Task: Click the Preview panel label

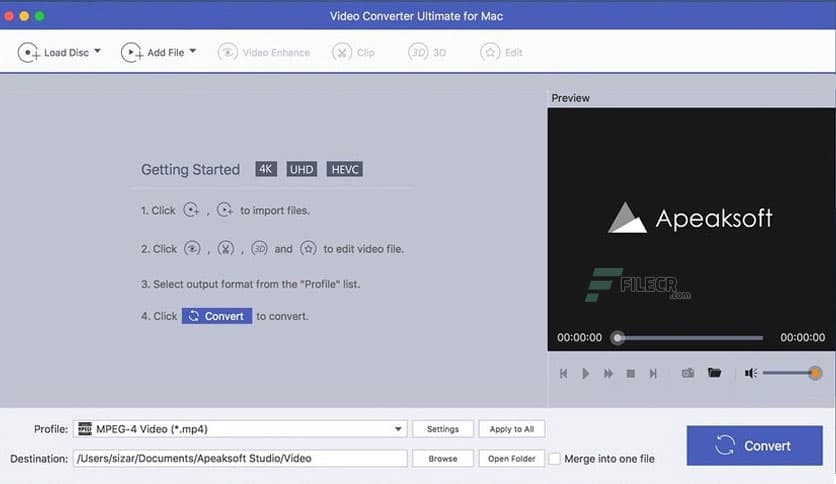Action: (x=570, y=98)
